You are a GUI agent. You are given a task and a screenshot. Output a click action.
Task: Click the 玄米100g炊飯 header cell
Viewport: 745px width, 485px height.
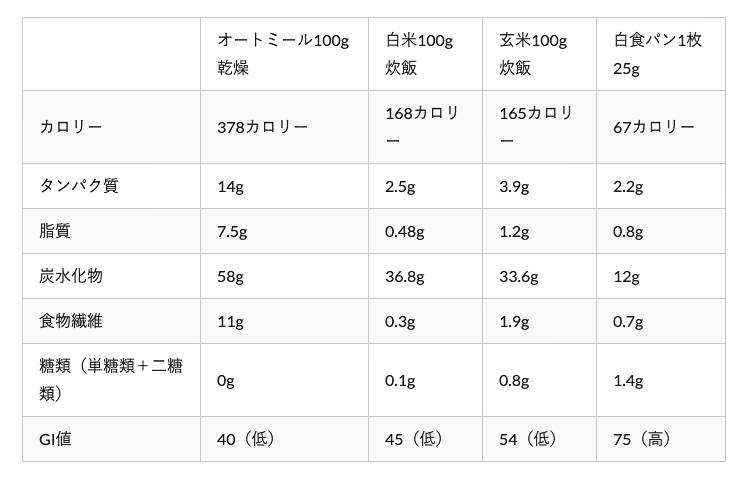(539, 54)
